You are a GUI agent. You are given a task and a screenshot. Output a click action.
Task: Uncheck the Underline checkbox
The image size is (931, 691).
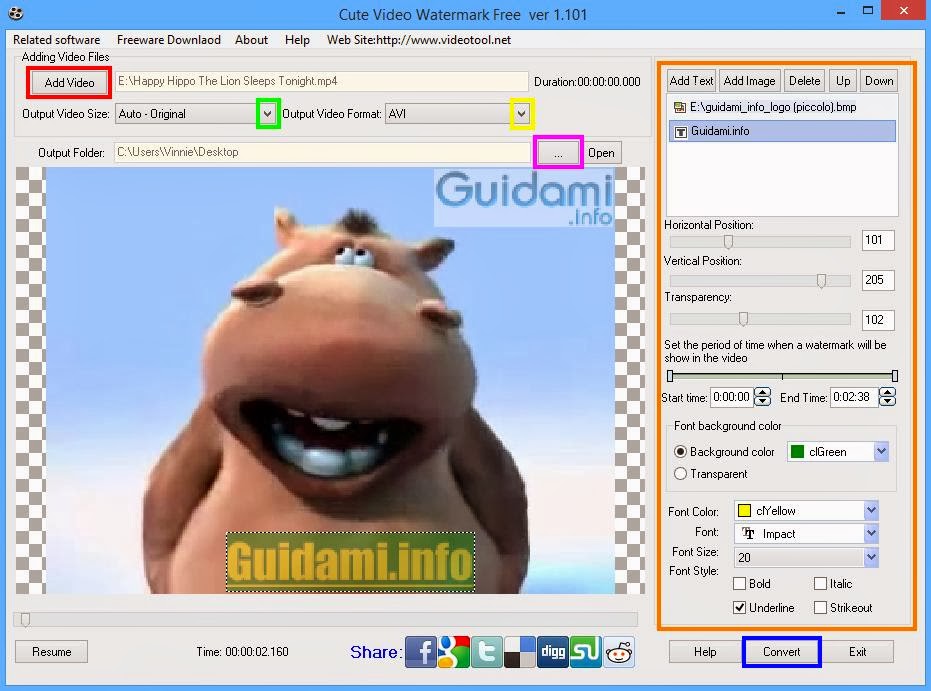tap(739, 607)
